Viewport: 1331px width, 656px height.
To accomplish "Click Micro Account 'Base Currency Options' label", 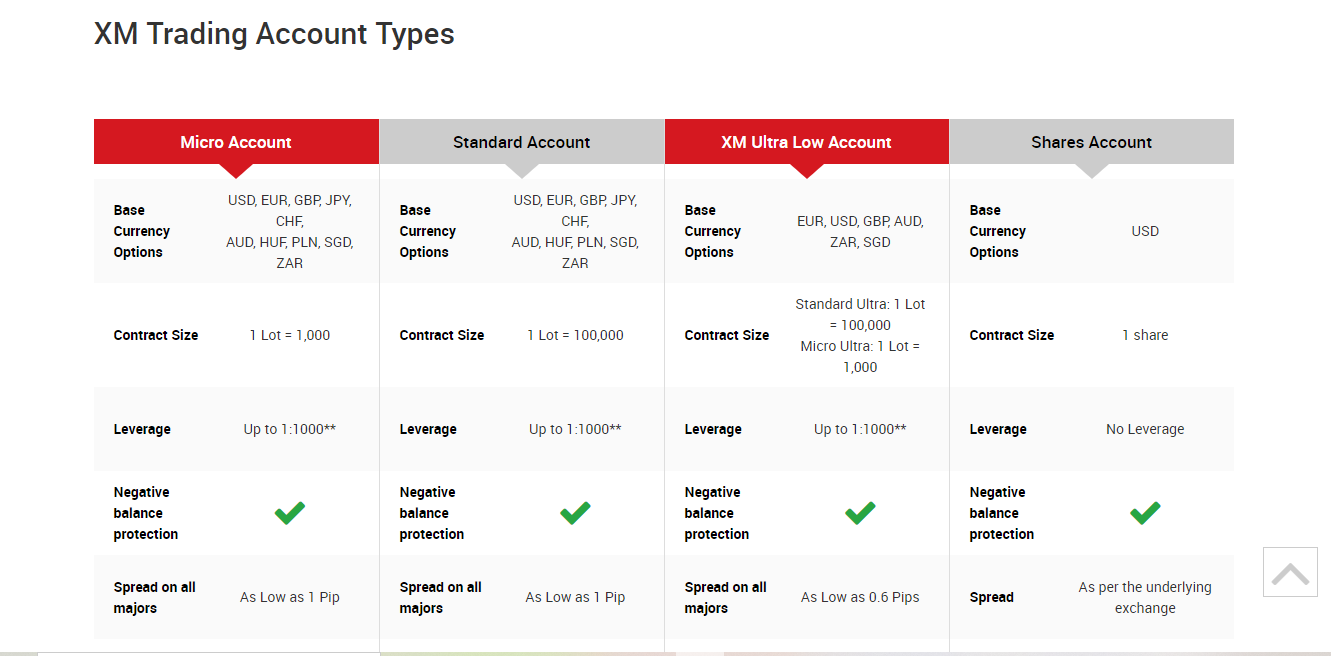I will 142,231.
